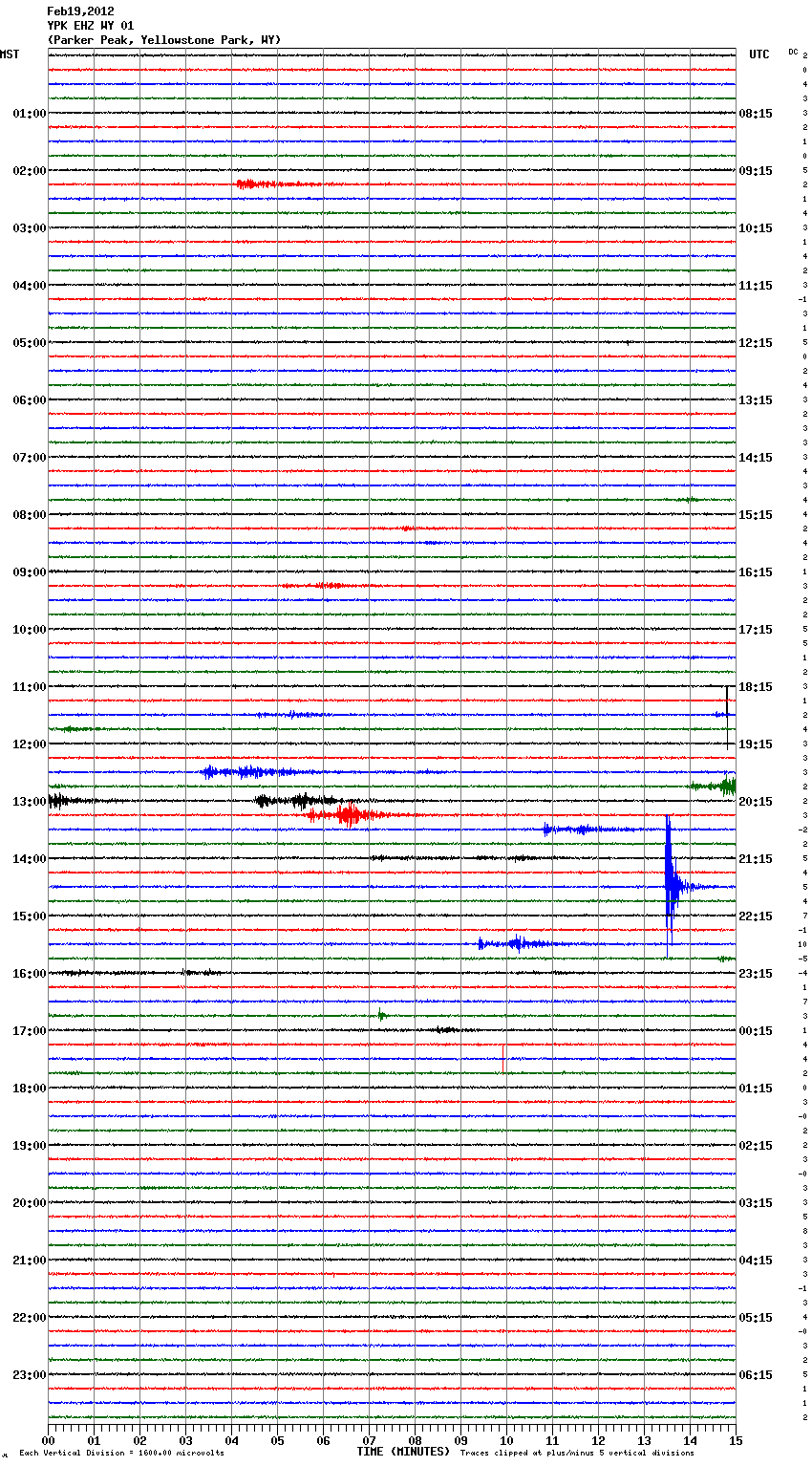
Task: Click the Traces clipped at plus/minus note
Action: [577, 1454]
